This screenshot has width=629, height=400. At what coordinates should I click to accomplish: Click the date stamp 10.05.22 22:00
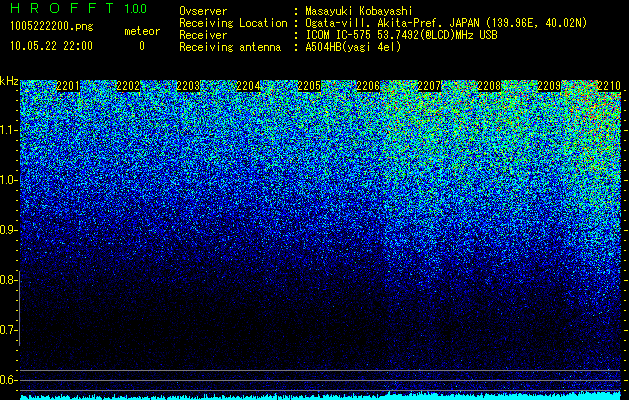tap(51, 46)
